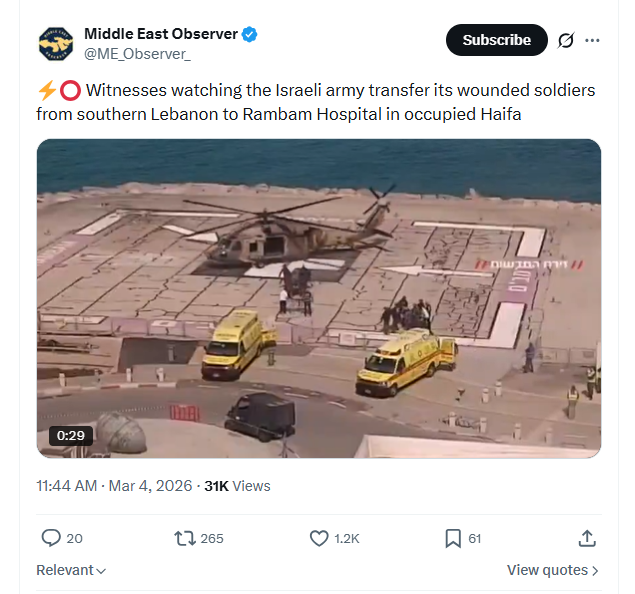Click the 0:29 video duration badge
This screenshot has width=635, height=594.
pyautogui.click(x=71, y=436)
